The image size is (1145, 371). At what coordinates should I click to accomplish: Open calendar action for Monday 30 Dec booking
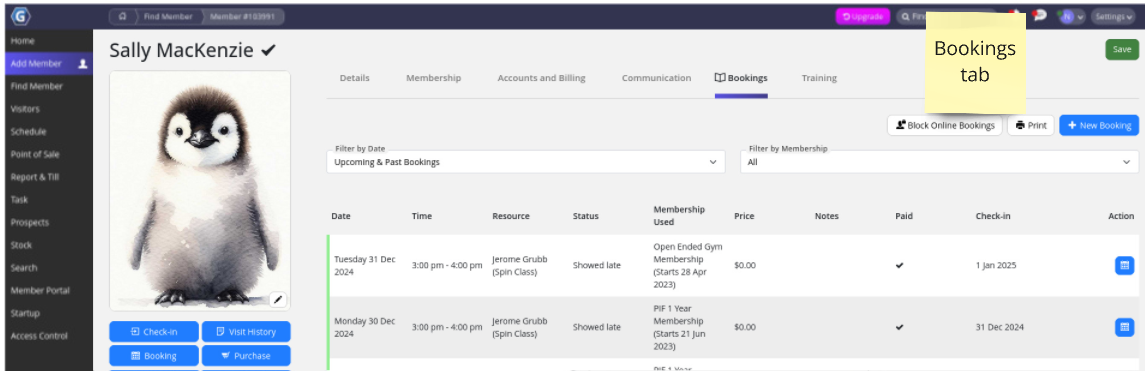pos(1125,326)
